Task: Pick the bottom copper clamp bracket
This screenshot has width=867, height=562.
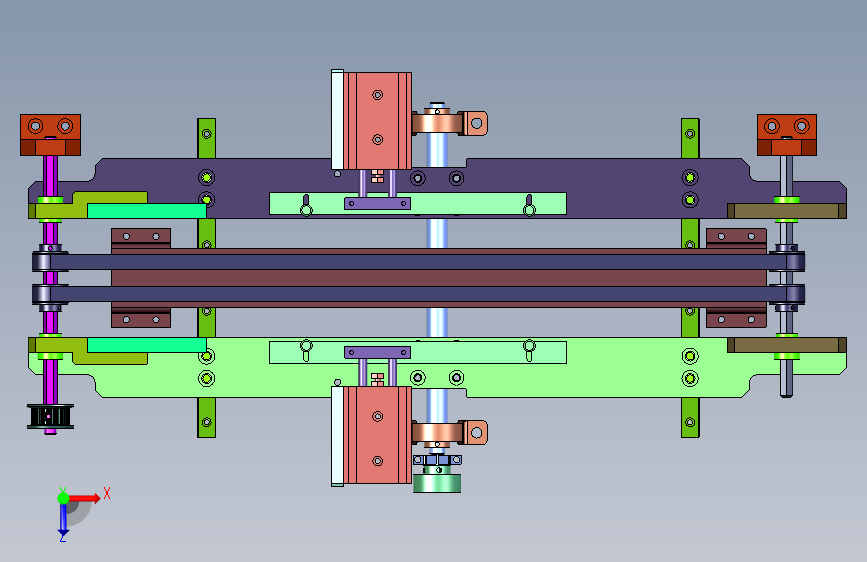Action: [x=450, y=432]
